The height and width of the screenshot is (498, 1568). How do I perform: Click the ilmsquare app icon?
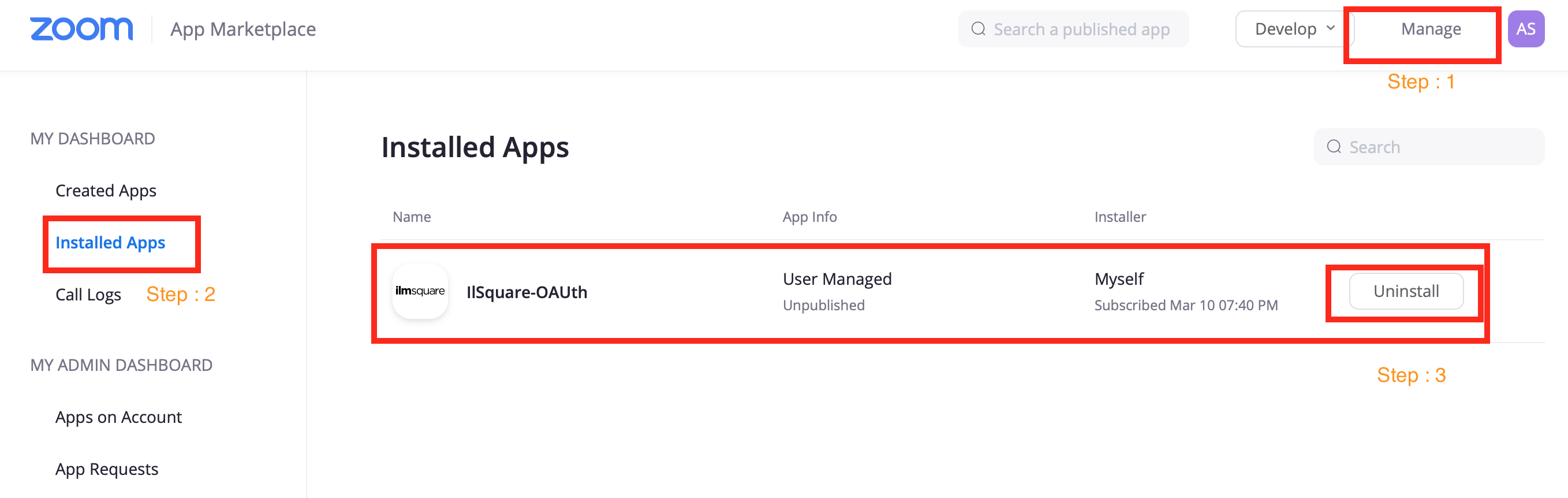point(420,291)
